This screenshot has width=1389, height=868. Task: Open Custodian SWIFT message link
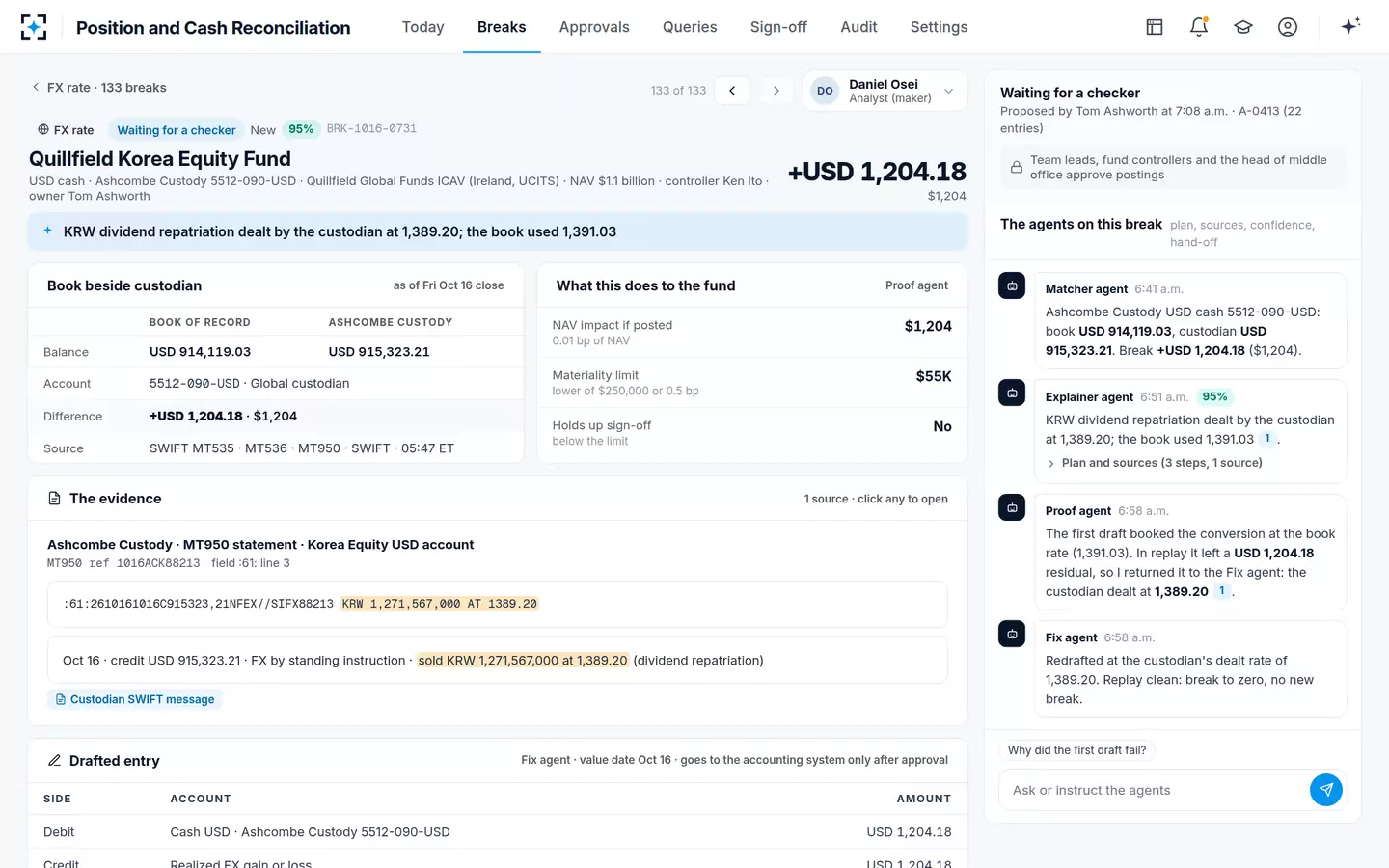point(135,699)
